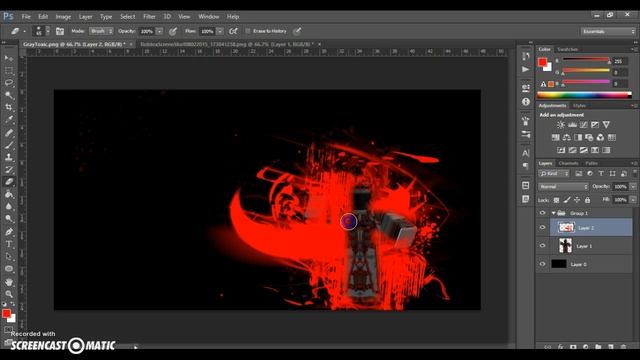
Task: Select the Blur tool
Action: pyautogui.click(x=9, y=207)
